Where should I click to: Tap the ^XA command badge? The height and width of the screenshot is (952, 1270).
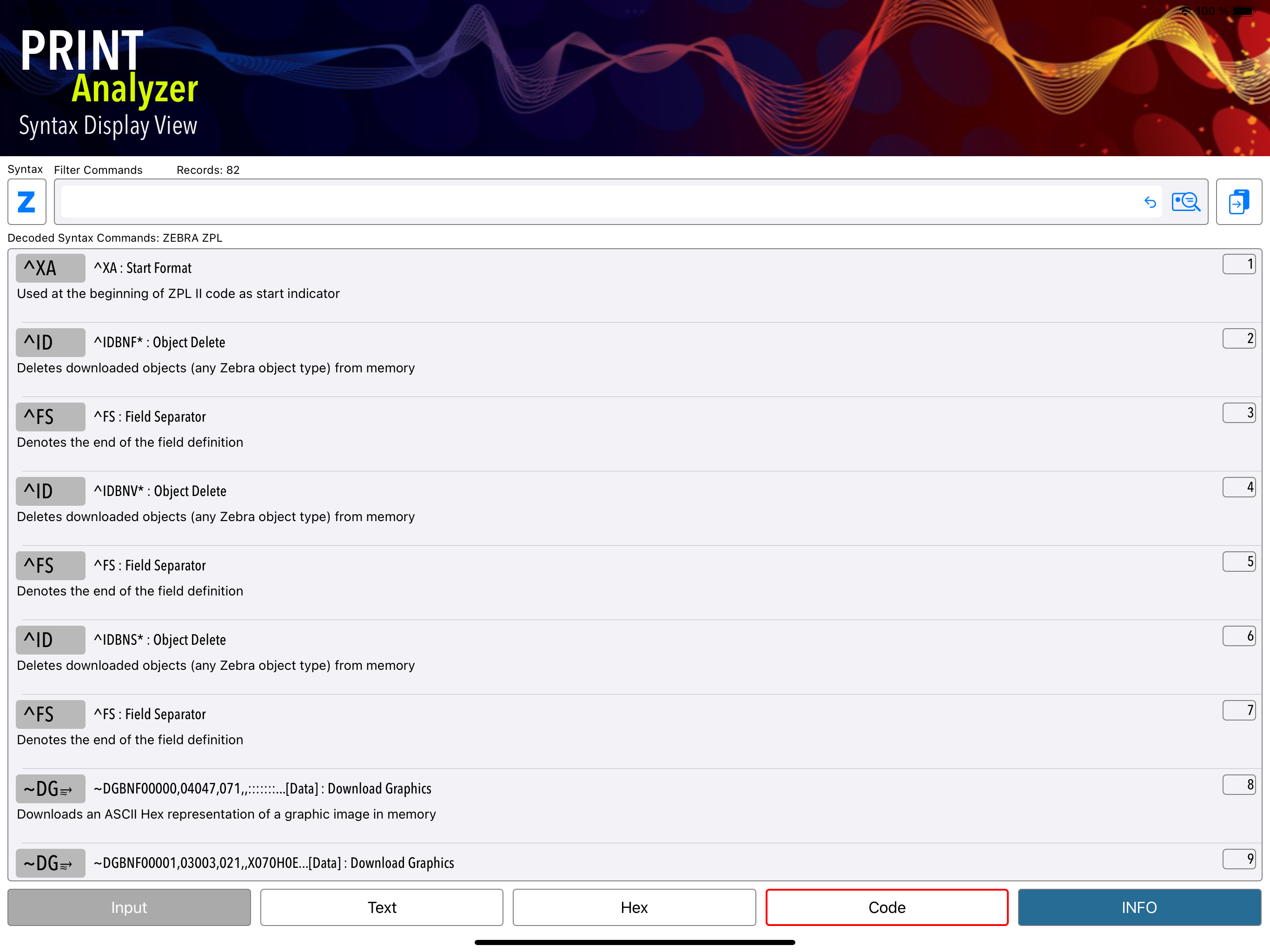point(51,268)
